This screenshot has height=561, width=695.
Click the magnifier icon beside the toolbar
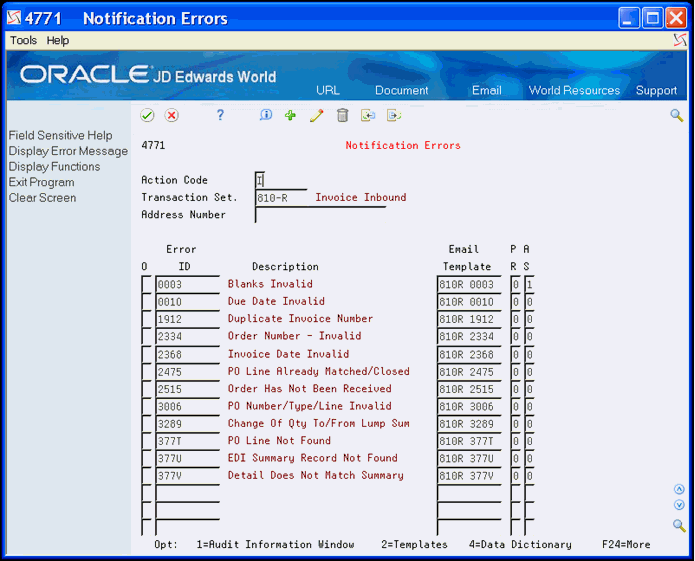point(676,116)
